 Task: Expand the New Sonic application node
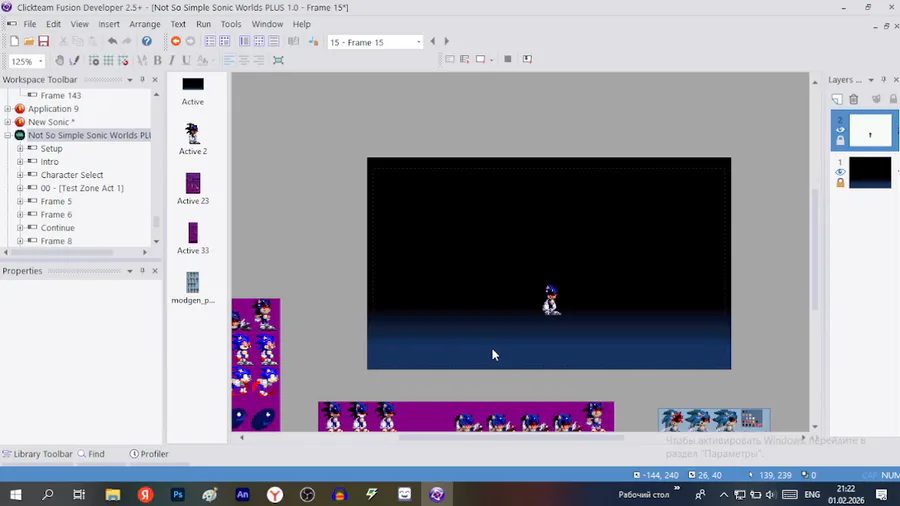tap(7, 122)
